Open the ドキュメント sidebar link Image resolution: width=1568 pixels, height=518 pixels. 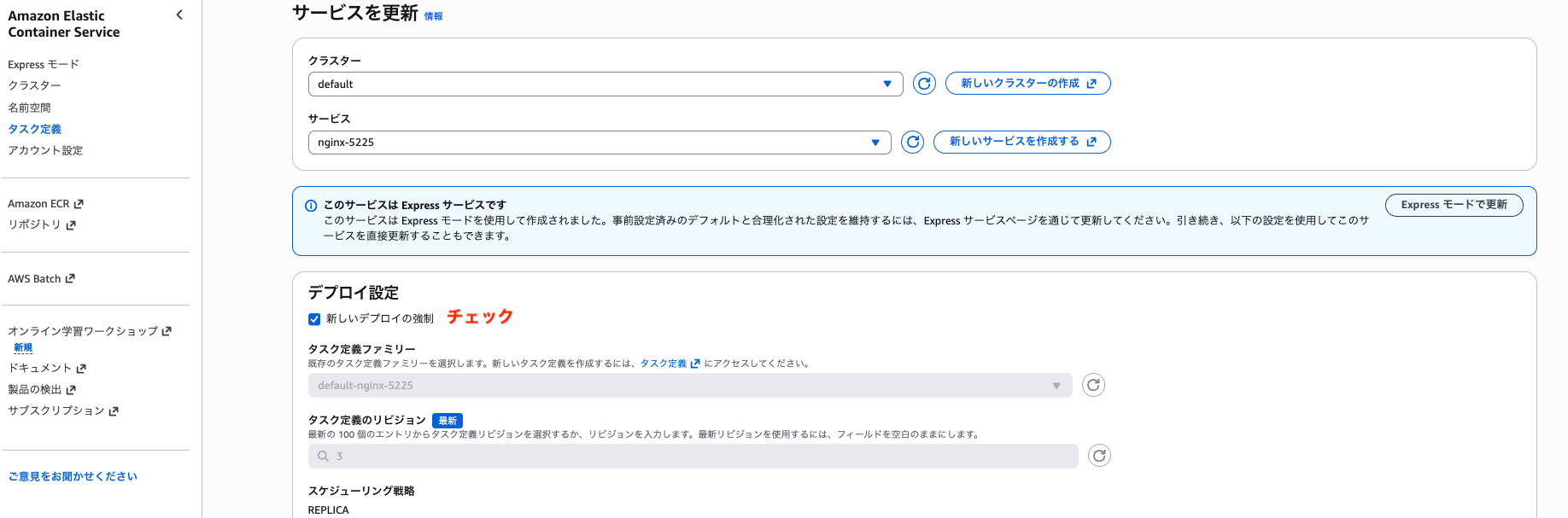tap(39, 369)
